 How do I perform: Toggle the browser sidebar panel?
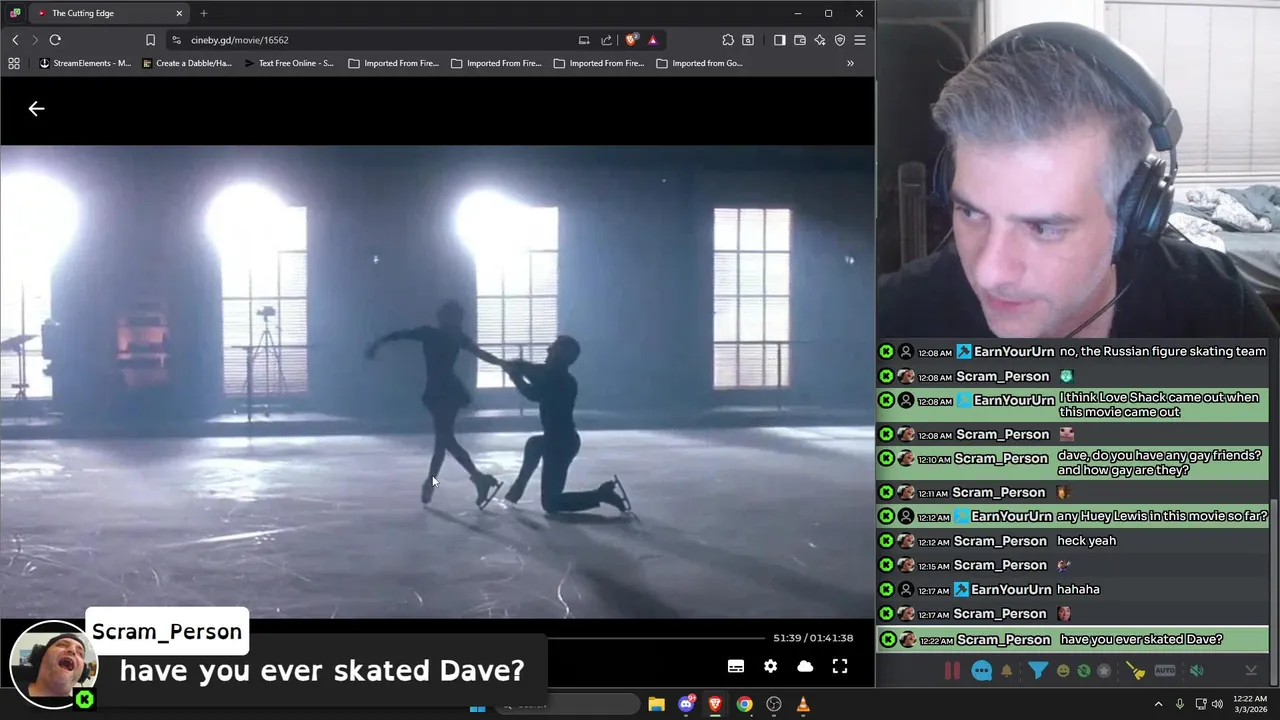point(780,40)
